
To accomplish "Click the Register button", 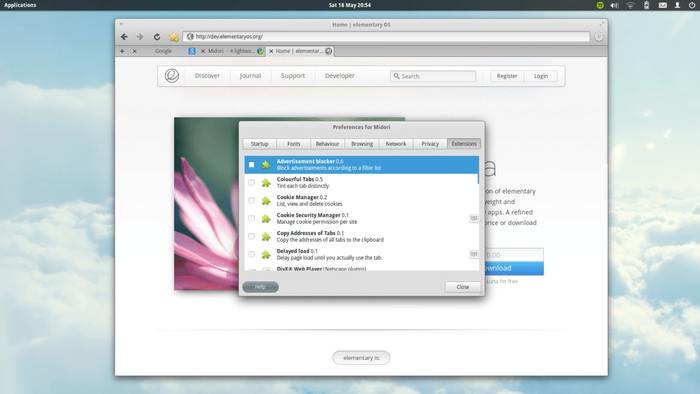I will (507, 76).
